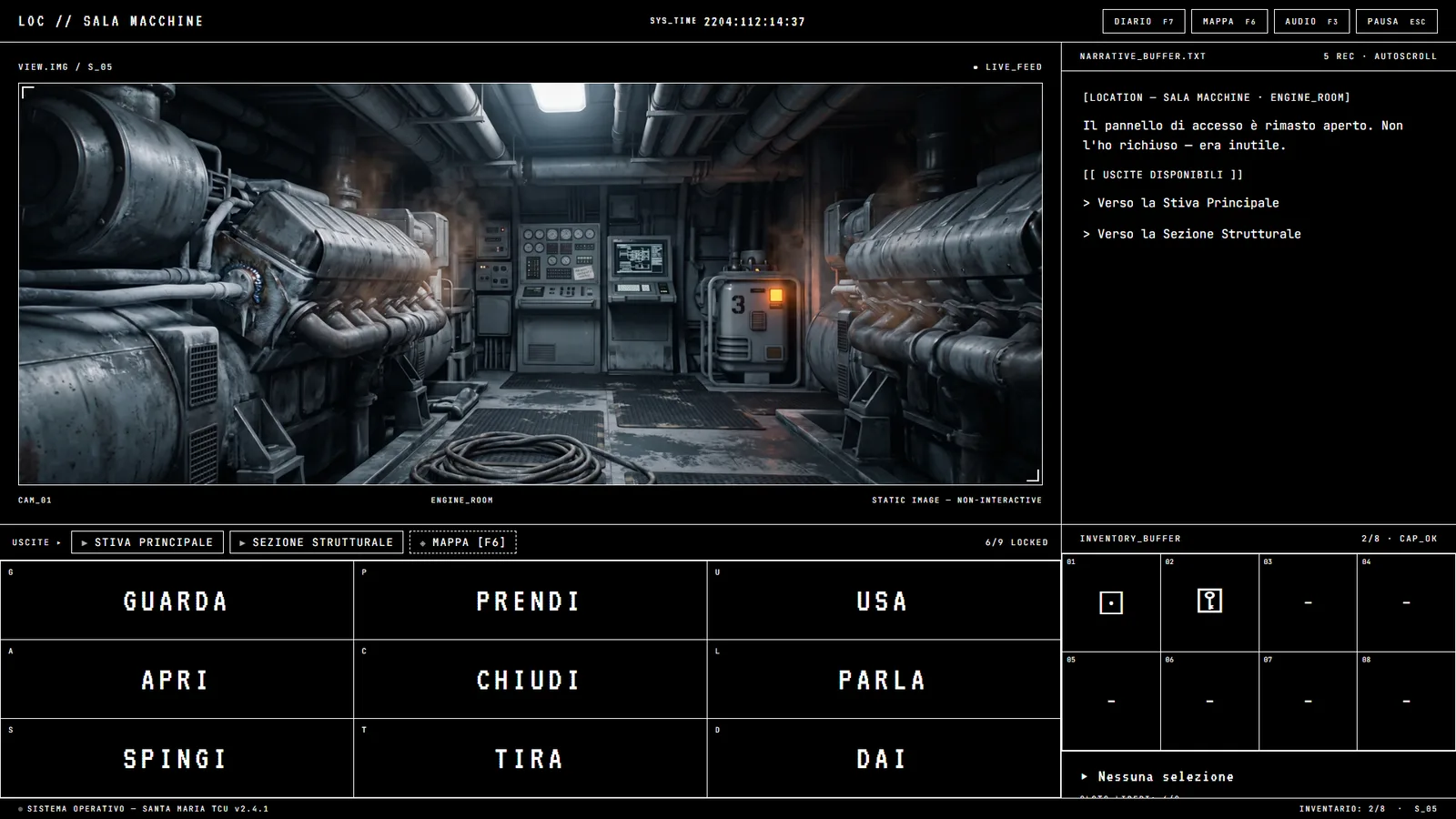Click the engine room camera image
1456x819 pixels.
point(531,284)
